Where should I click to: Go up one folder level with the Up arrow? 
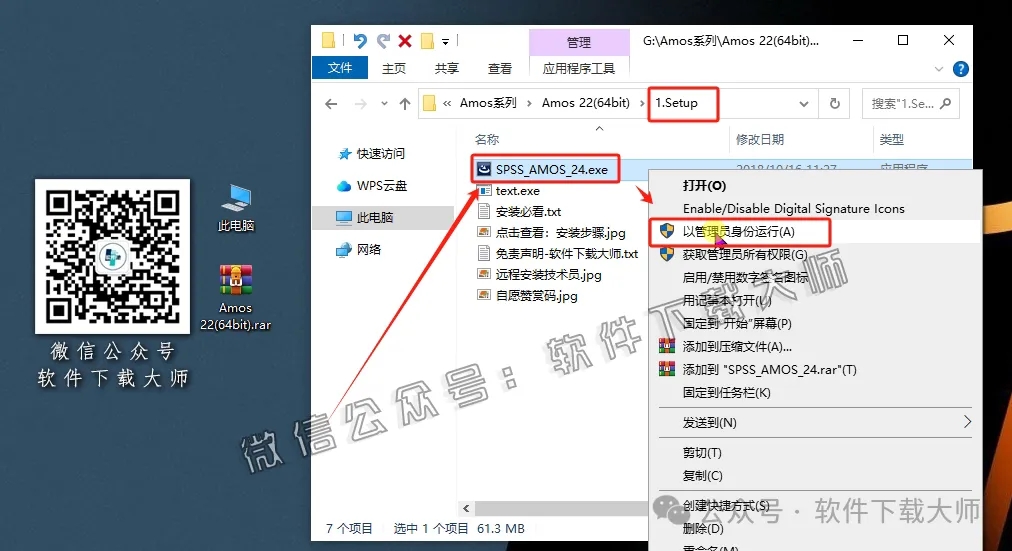tap(405, 104)
